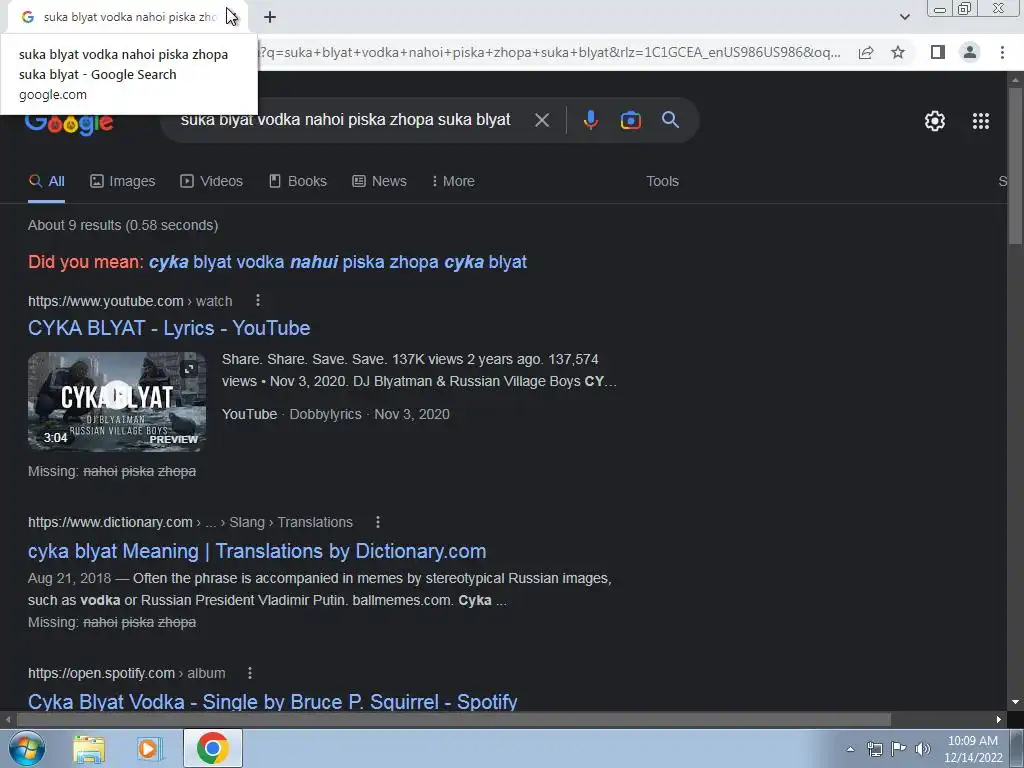
Task: Open the taskbar clock showing 10:09 AM
Action: tap(973, 749)
